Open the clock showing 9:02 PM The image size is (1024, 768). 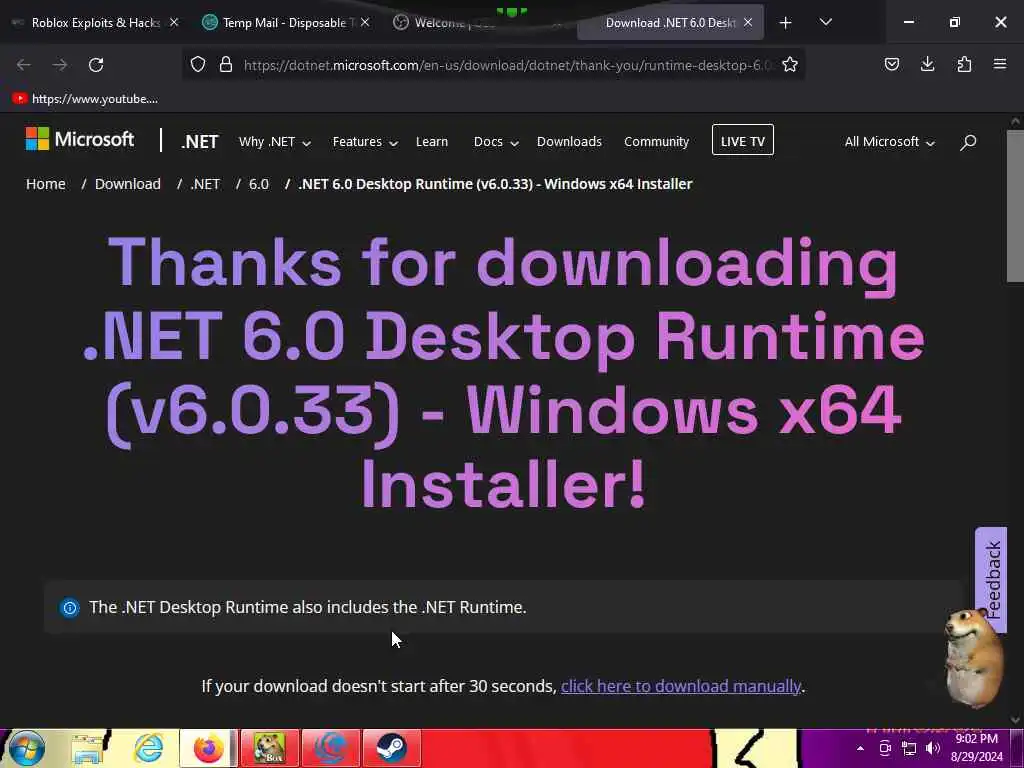point(976,748)
